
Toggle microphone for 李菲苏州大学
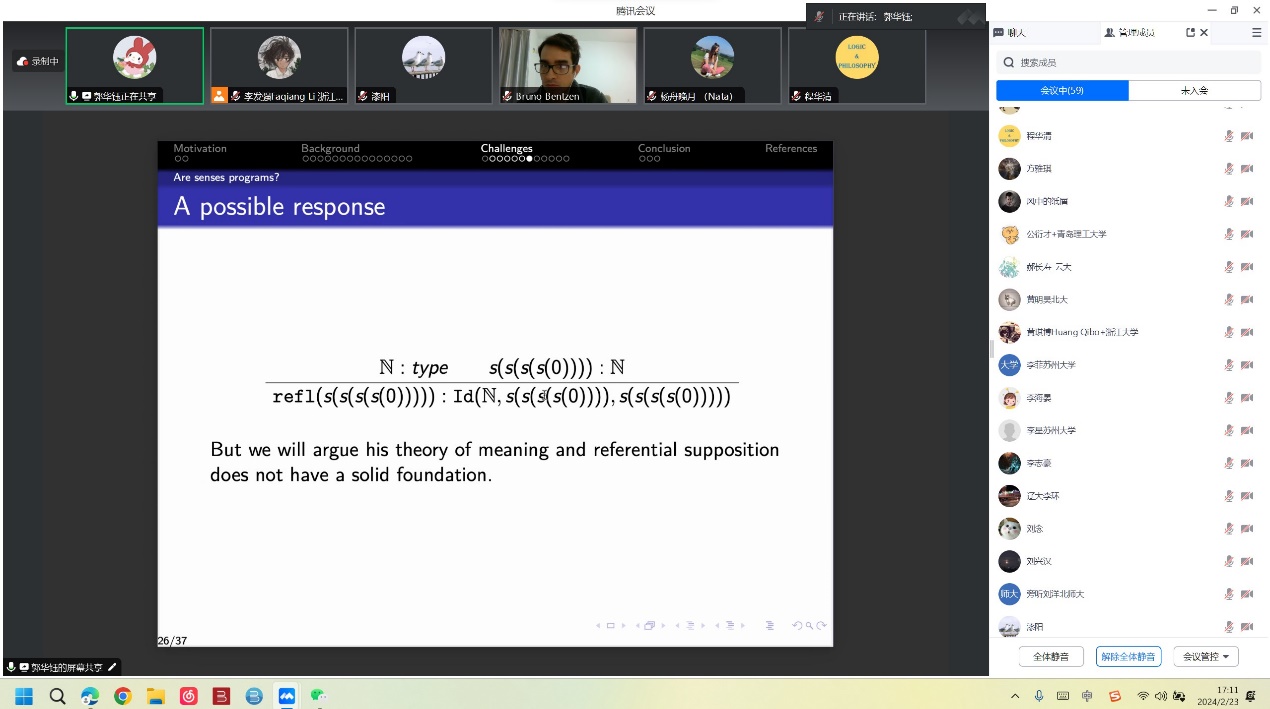pos(1229,365)
